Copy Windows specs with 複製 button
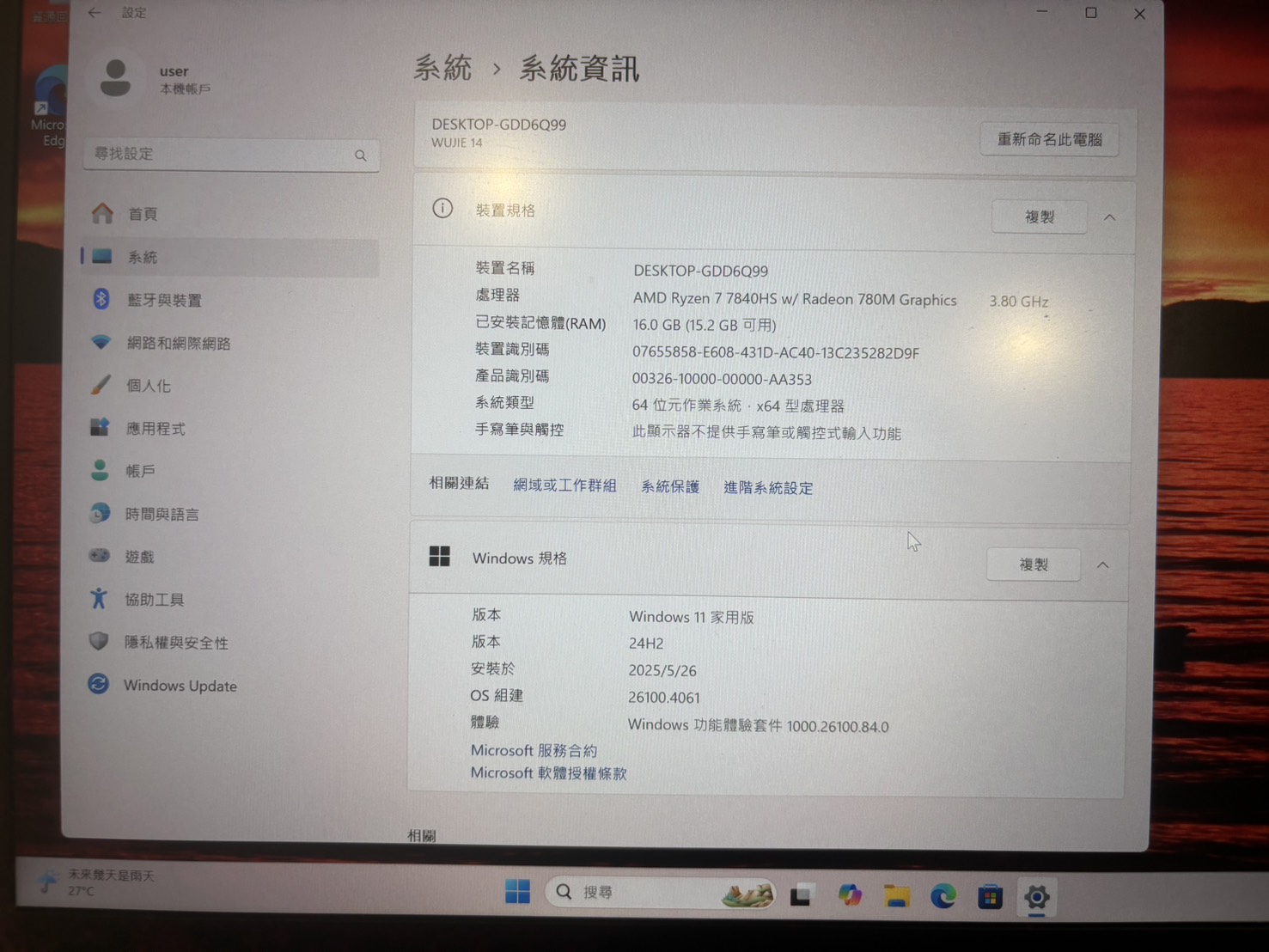 (1034, 564)
